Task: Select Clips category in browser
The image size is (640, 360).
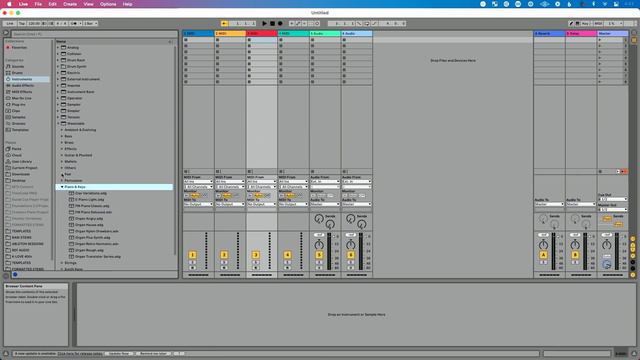Action: pyautogui.click(x=16, y=111)
